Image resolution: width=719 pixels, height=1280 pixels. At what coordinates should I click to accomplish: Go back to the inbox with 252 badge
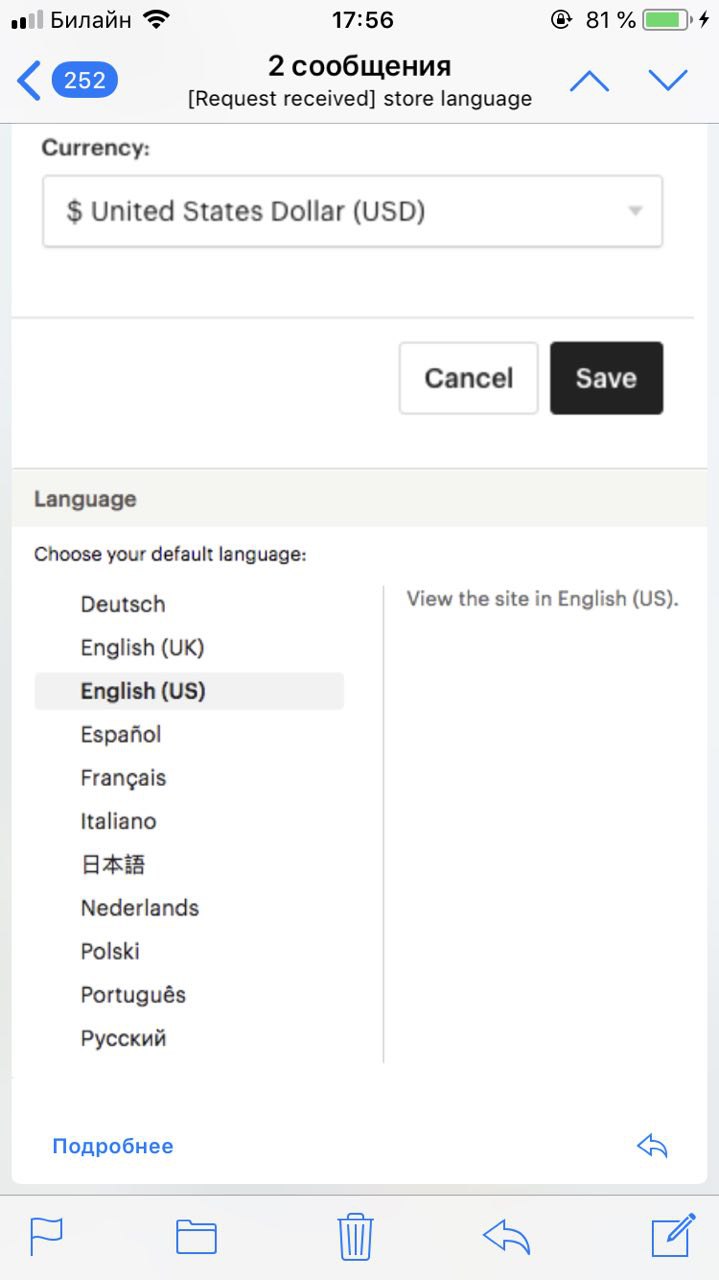[67, 80]
